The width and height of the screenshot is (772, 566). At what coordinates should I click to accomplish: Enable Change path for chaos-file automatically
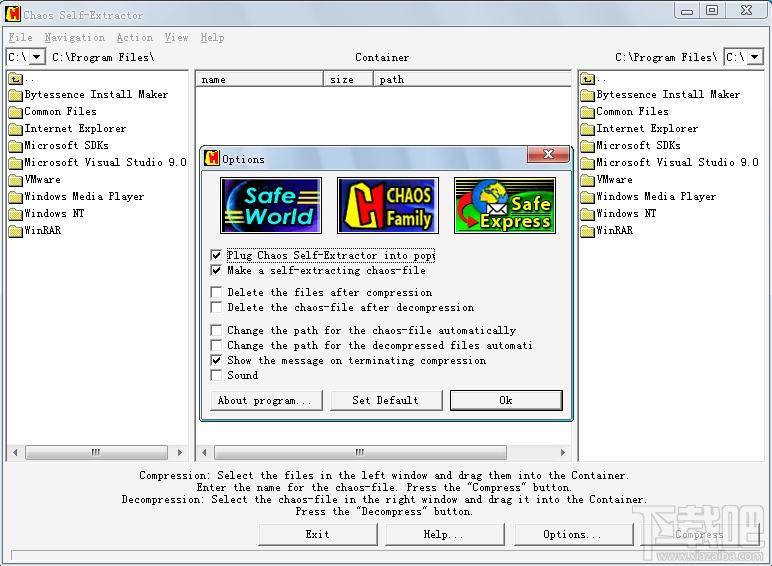pyautogui.click(x=216, y=330)
